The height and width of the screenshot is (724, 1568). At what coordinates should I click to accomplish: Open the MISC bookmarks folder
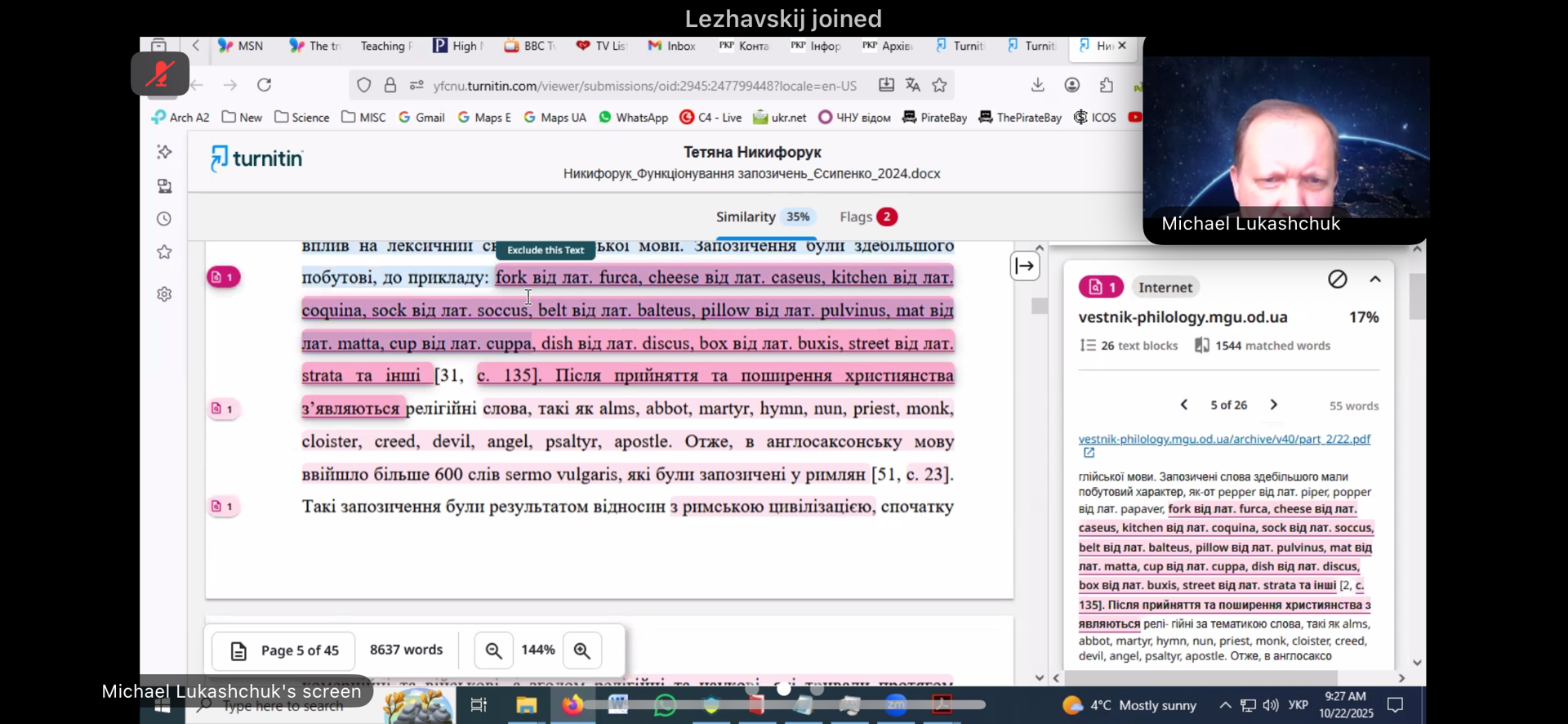click(363, 118)
